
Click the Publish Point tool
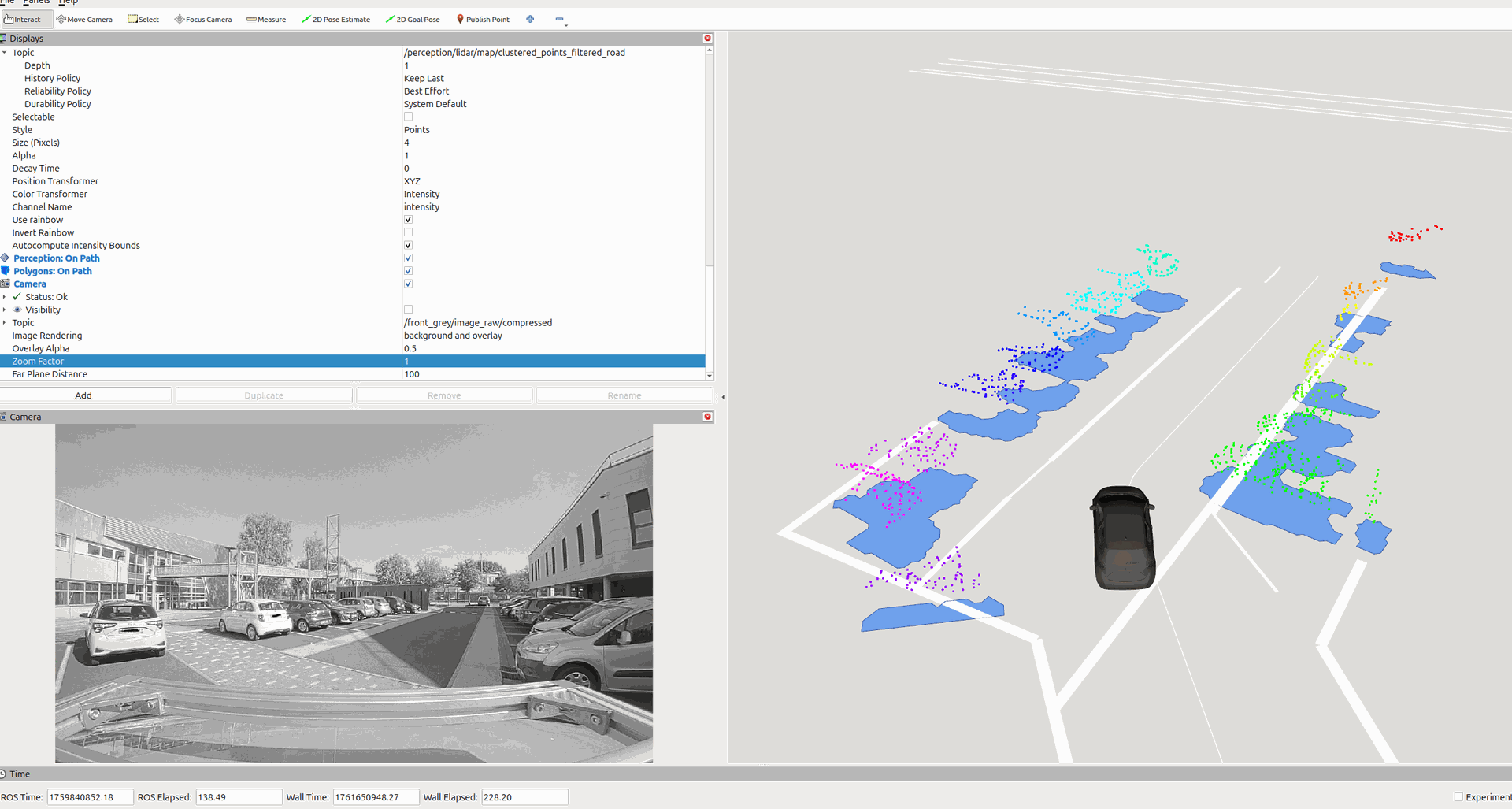[x=483, y=20]
